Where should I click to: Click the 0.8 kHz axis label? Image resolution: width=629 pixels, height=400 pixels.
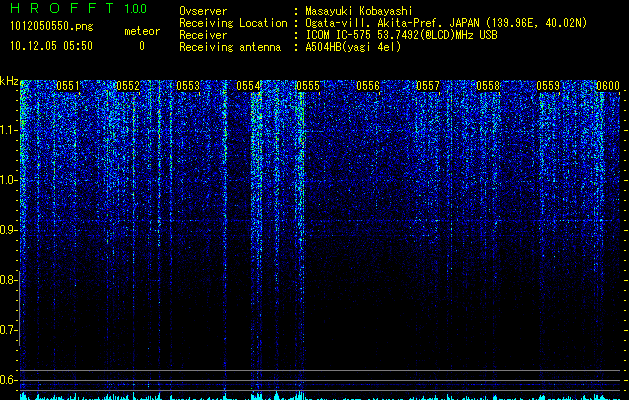8,280
